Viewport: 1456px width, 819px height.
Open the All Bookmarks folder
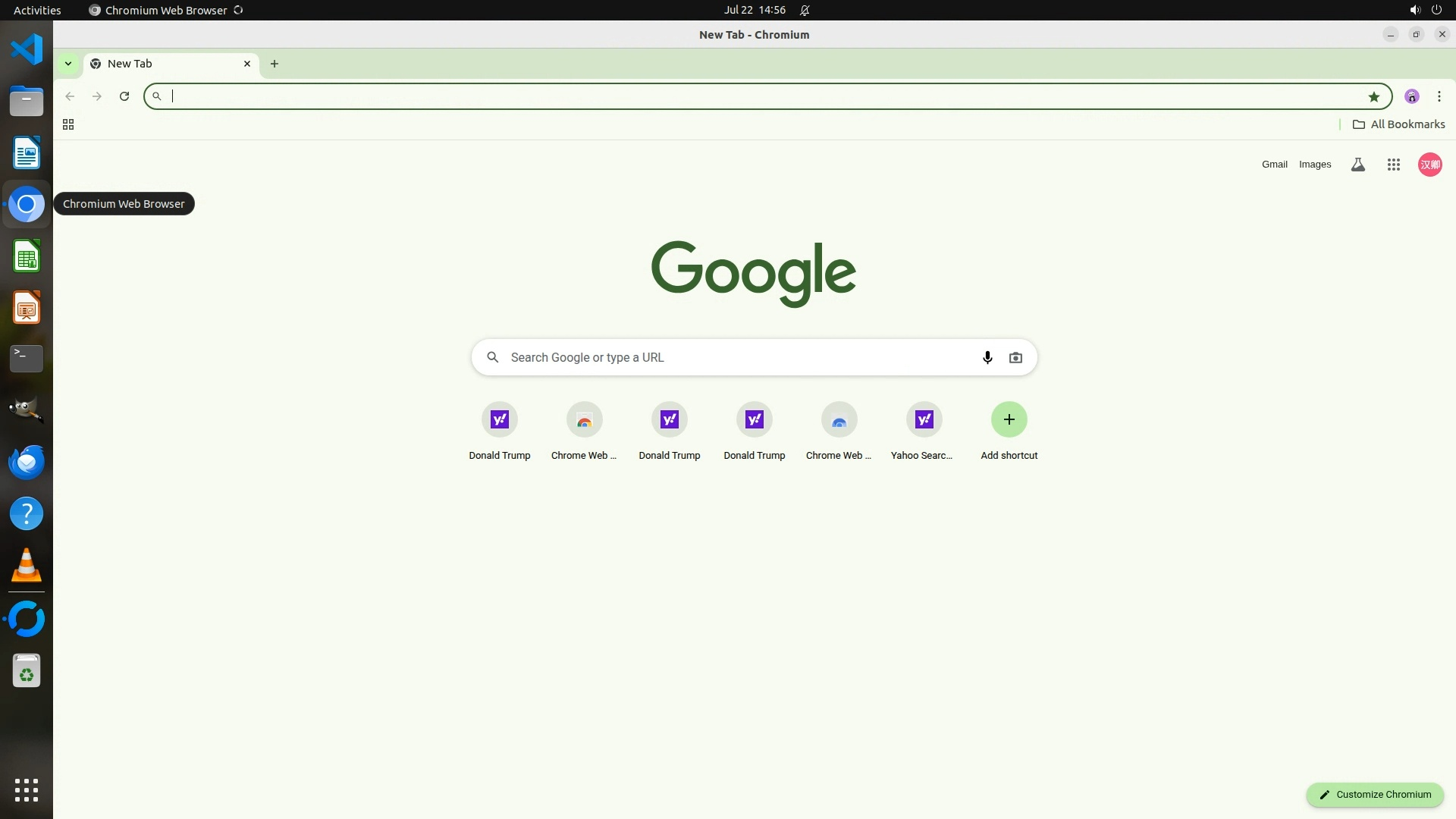point(1398,124)
